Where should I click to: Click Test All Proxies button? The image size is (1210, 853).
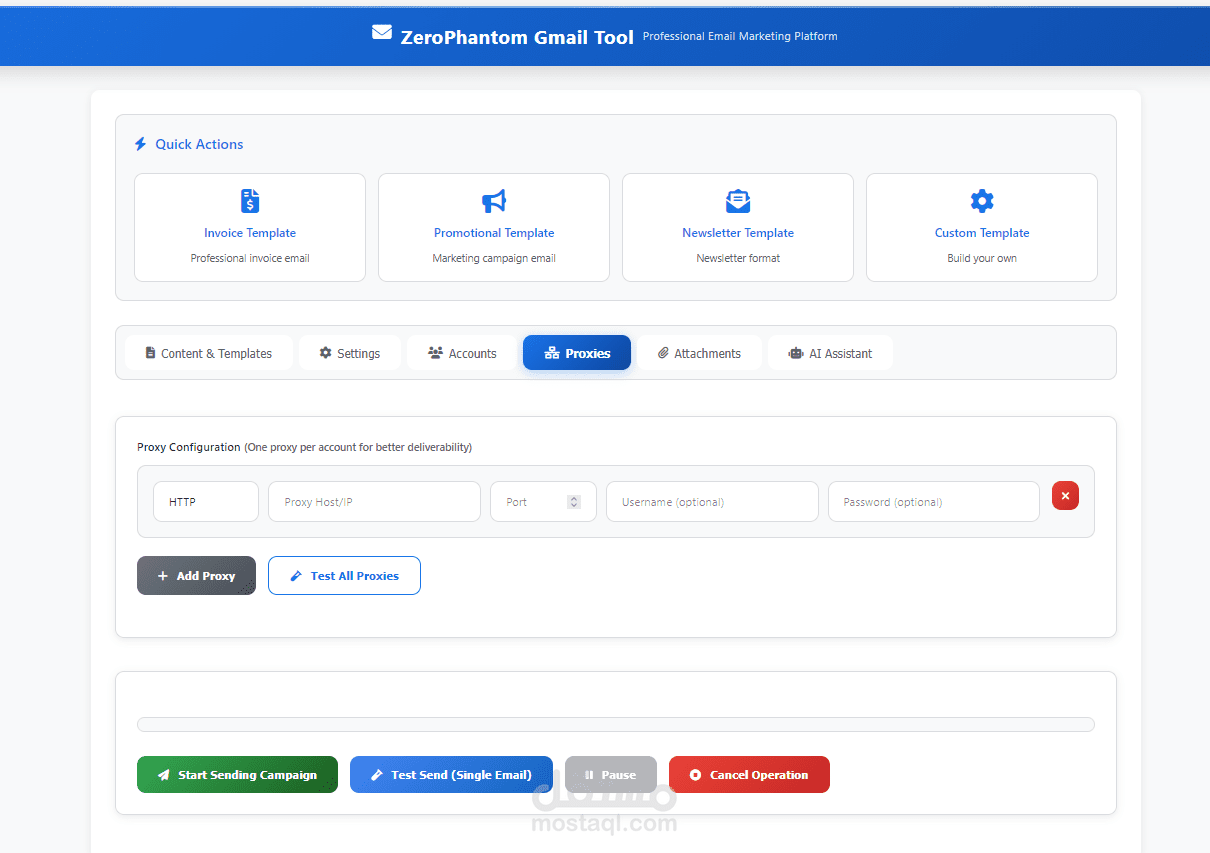(x=344, y=576)
